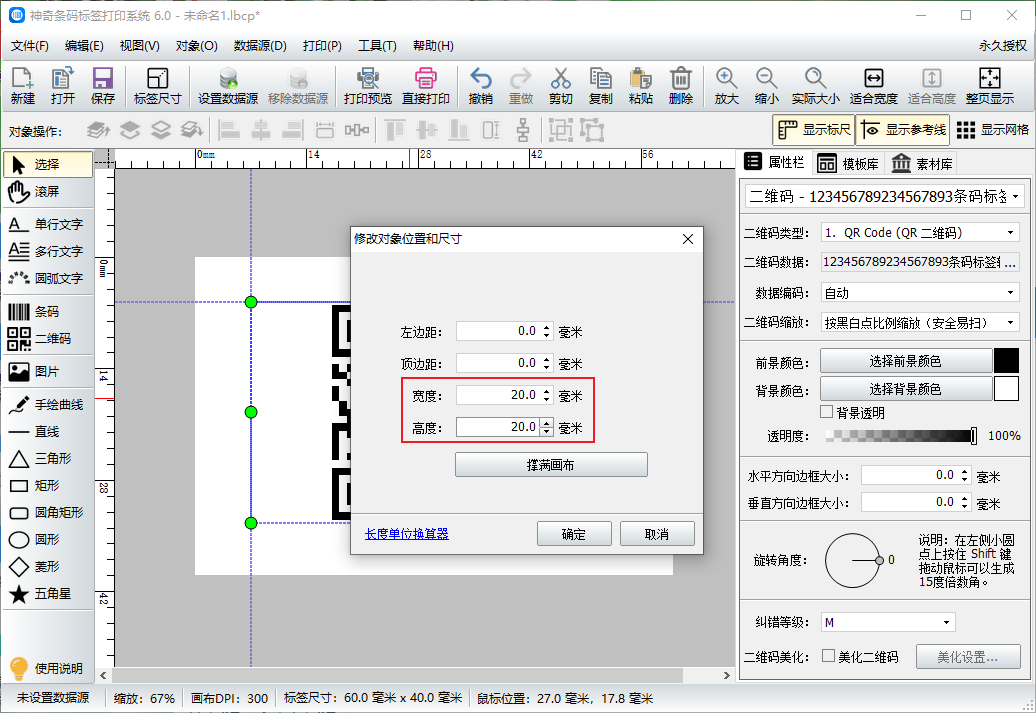This screenshot has width=1036, height=713.
Task: Choose the 多行文字 multi-line text tool
Action: 48,251
